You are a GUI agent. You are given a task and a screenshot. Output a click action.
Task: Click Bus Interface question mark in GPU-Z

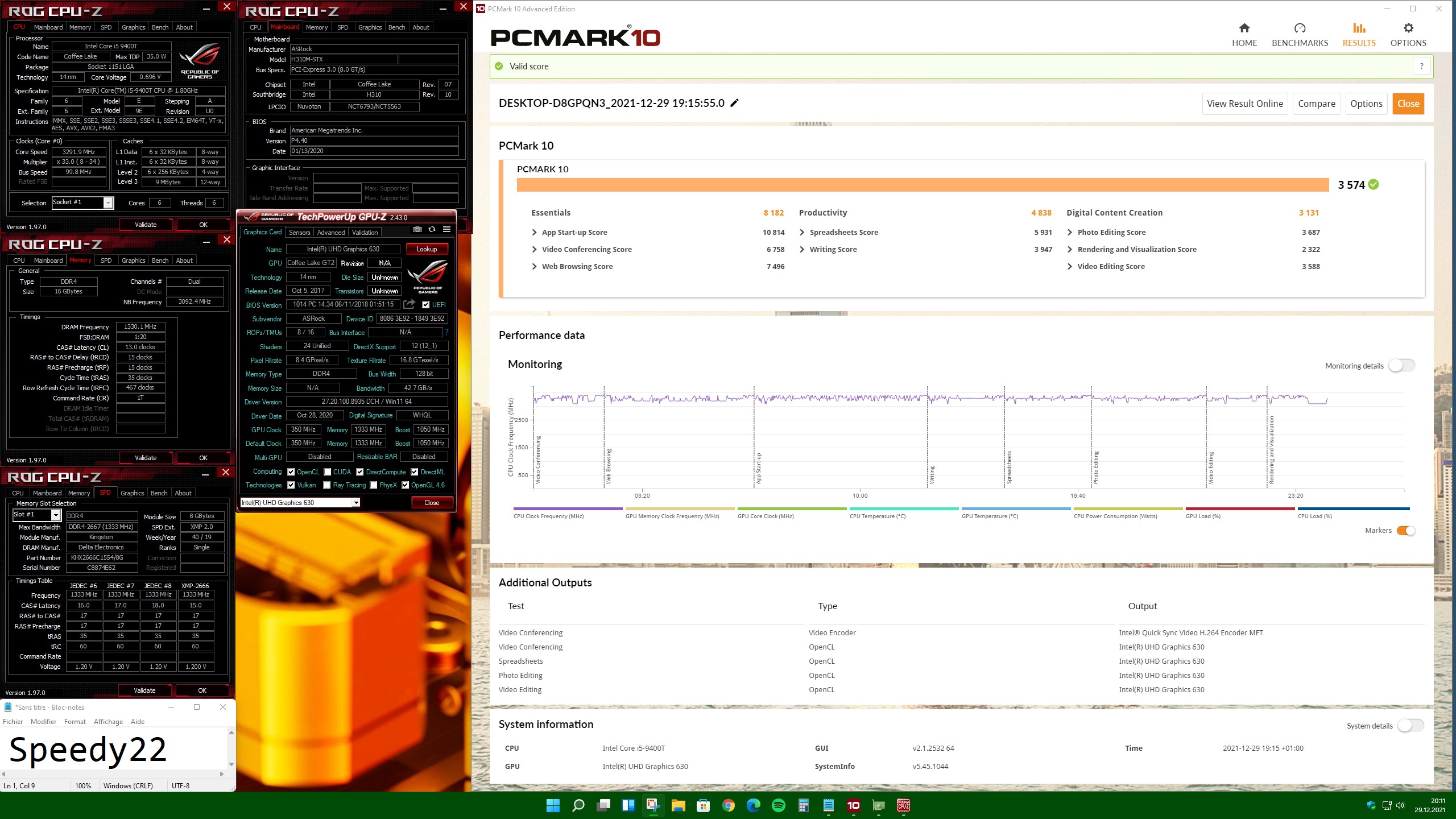tap(446, 332)
